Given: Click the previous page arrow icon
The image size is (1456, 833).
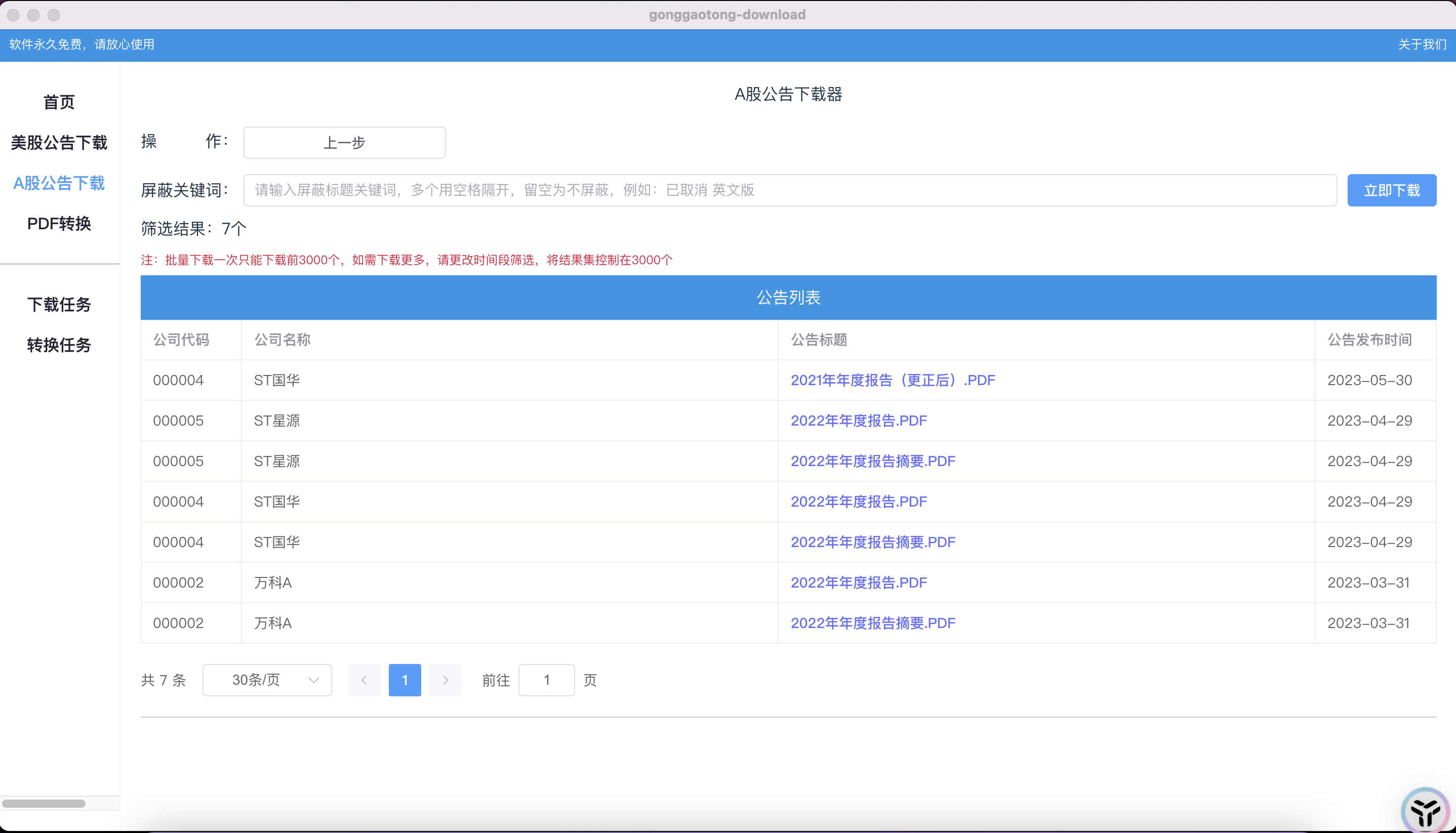Looking at the screenshot, I should click(364, 680).
